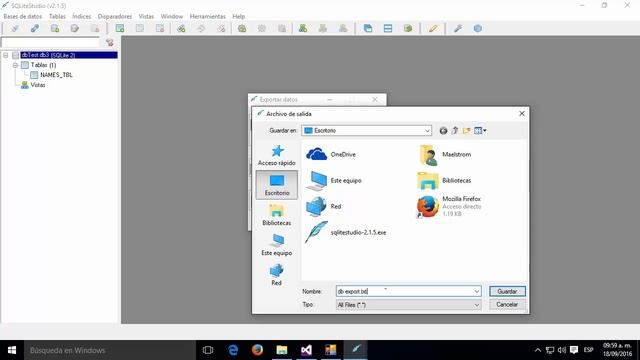This screenshot has height=360, width=640.
Task: Click the new table toolbar icon
Action: coord(120,29)
